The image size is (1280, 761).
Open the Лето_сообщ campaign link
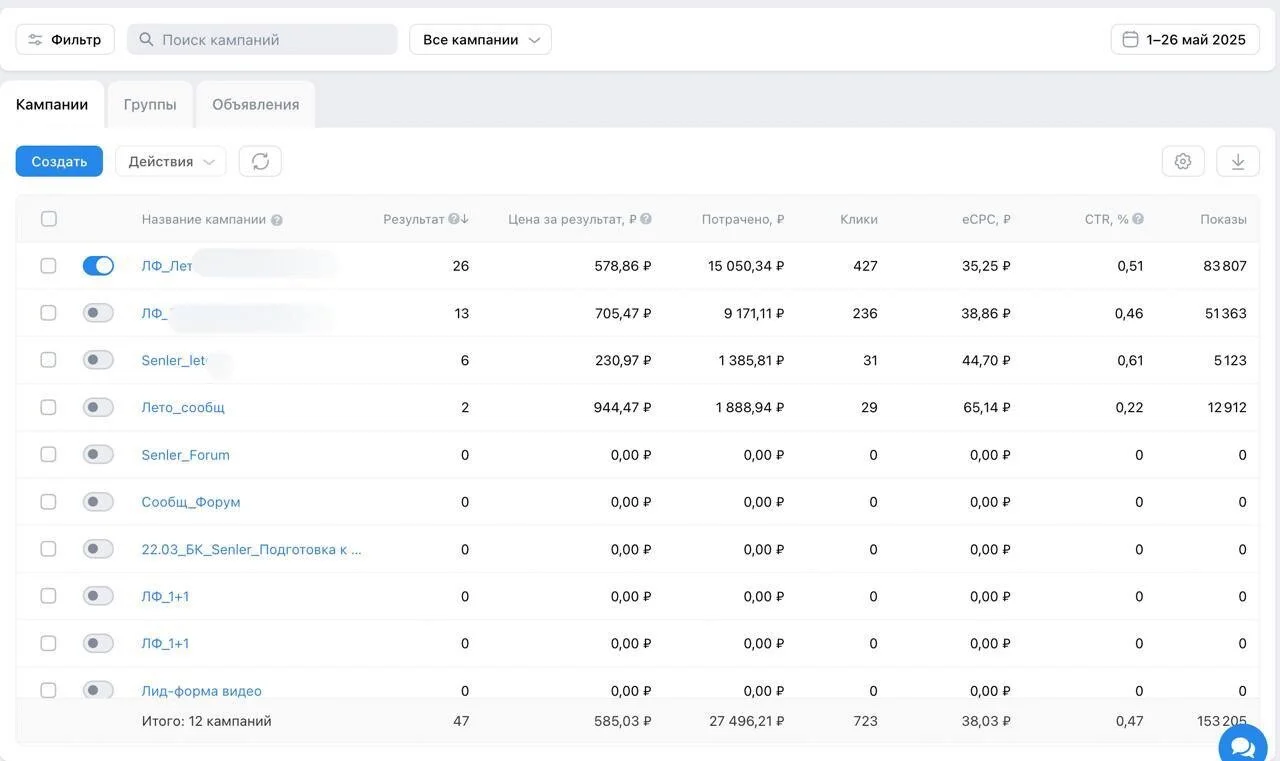pos(183,407)
